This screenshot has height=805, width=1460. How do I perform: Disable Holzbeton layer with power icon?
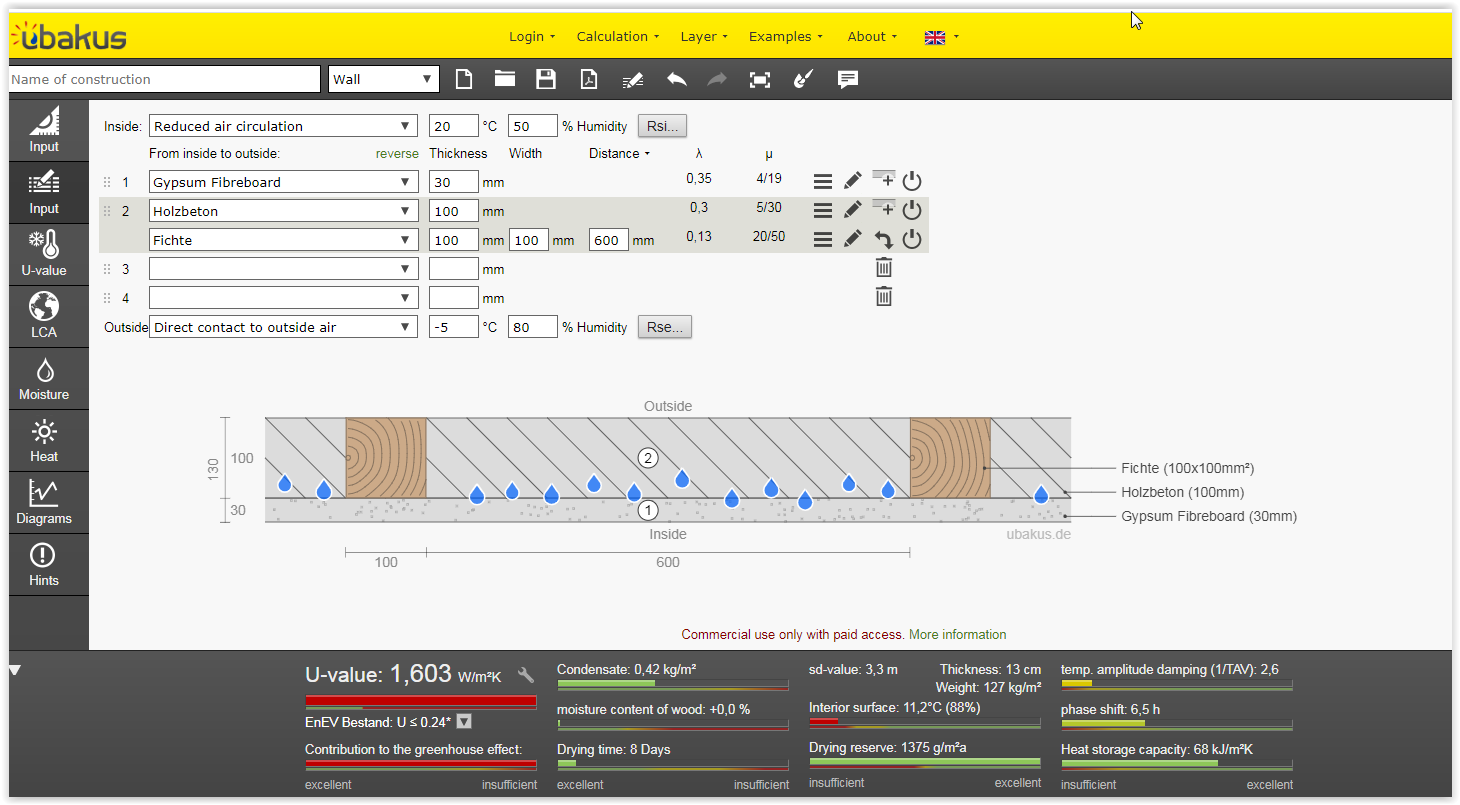tap(911, 210)
